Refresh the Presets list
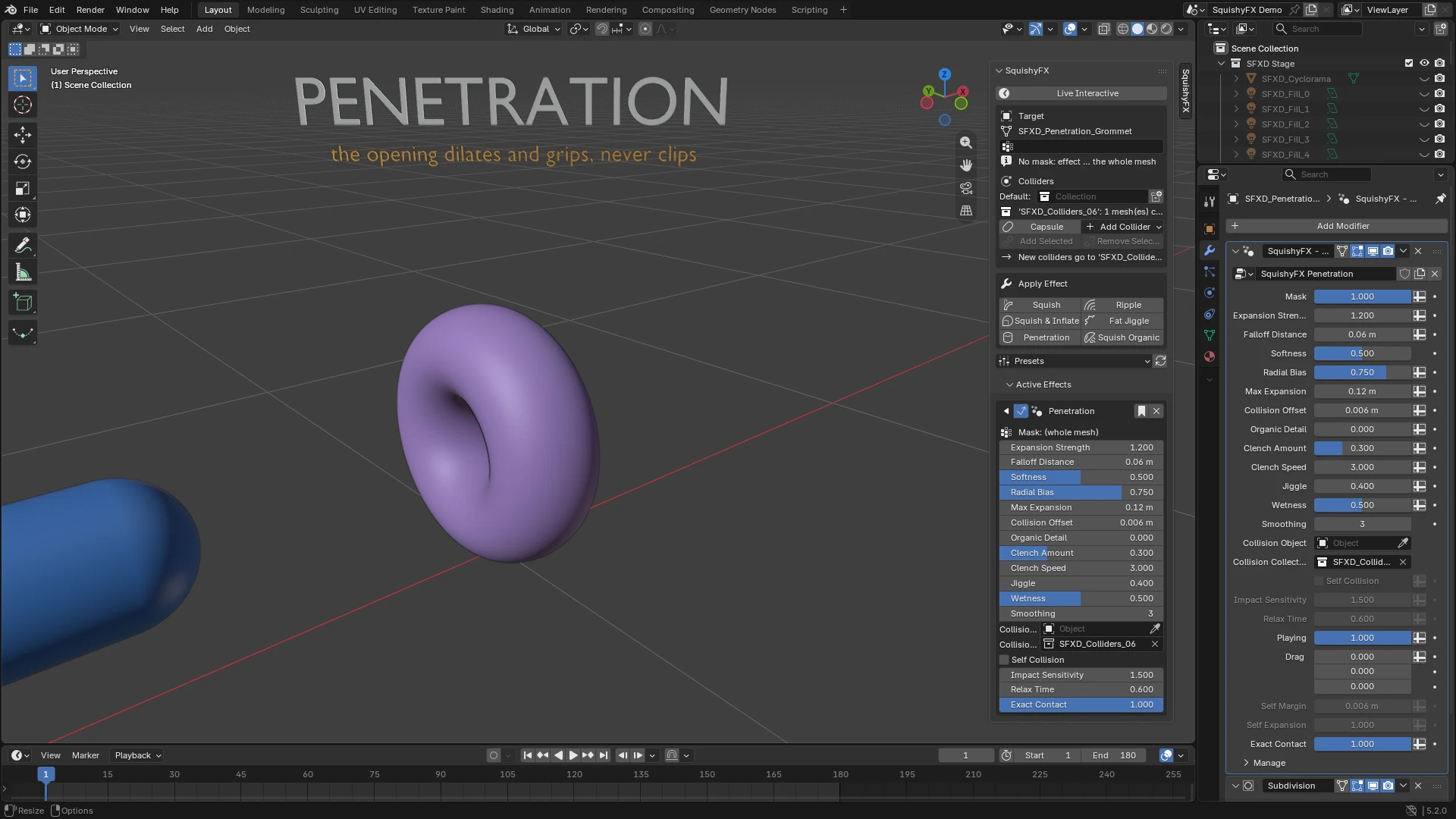Screen dimensions: 1456x819 (1160, 361)
